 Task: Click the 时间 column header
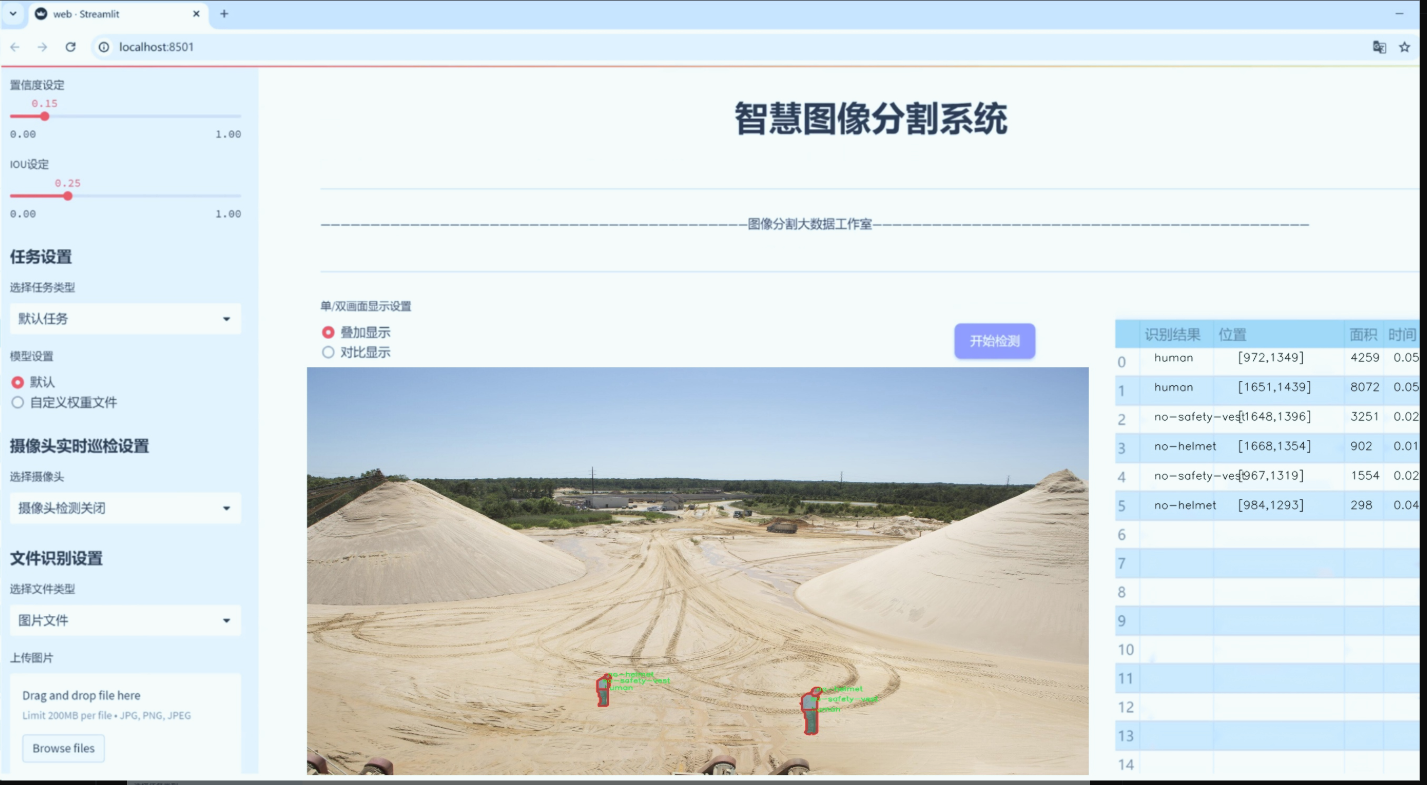click(x=1402, y=335)
